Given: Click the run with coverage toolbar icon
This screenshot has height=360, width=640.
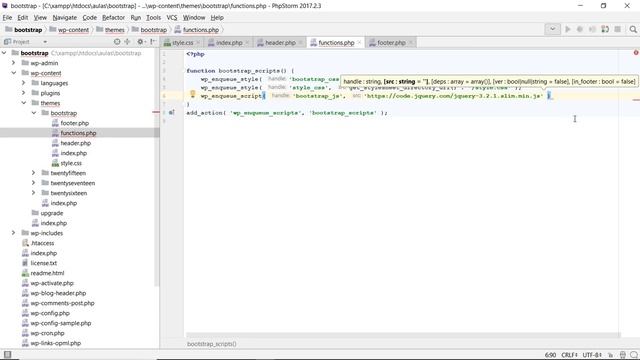Looking at the screenshot, I should tap(592, 29).
